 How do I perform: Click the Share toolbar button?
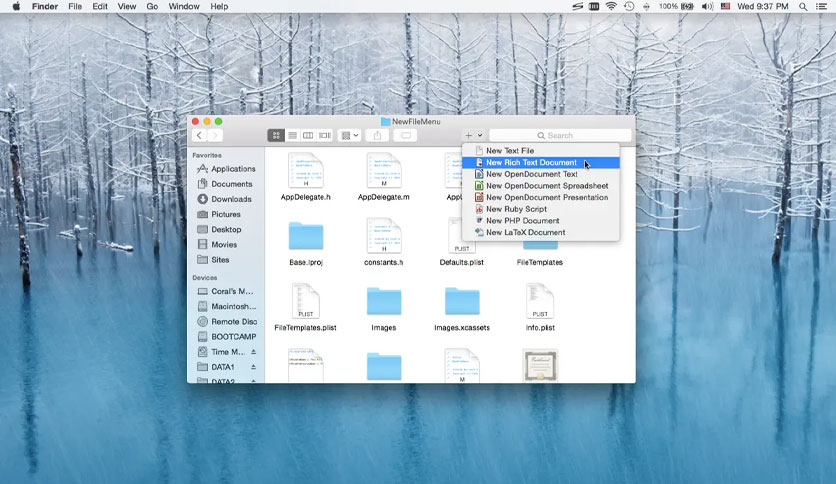click(x=377, y=135)
